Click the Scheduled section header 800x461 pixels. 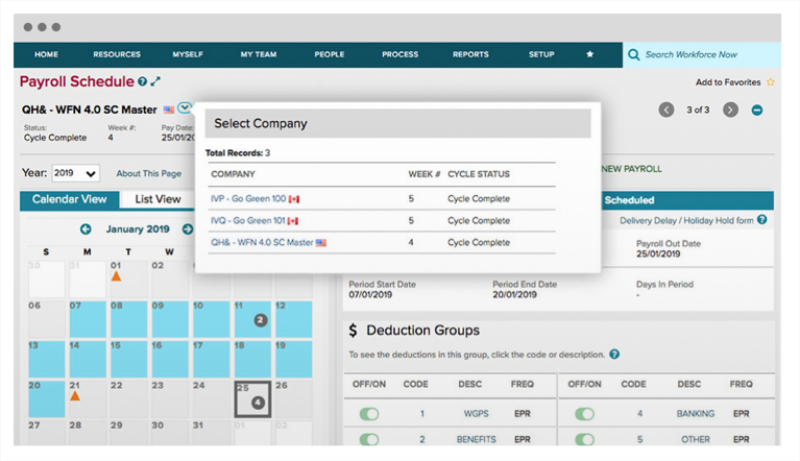[629, 200]
